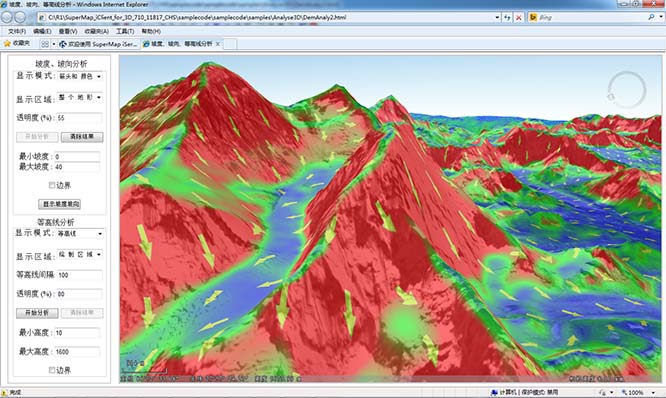Viewport: 666px width, 398px height.
Task: Click the refresh icon beside address bar
Action: (x=507, y=17)
